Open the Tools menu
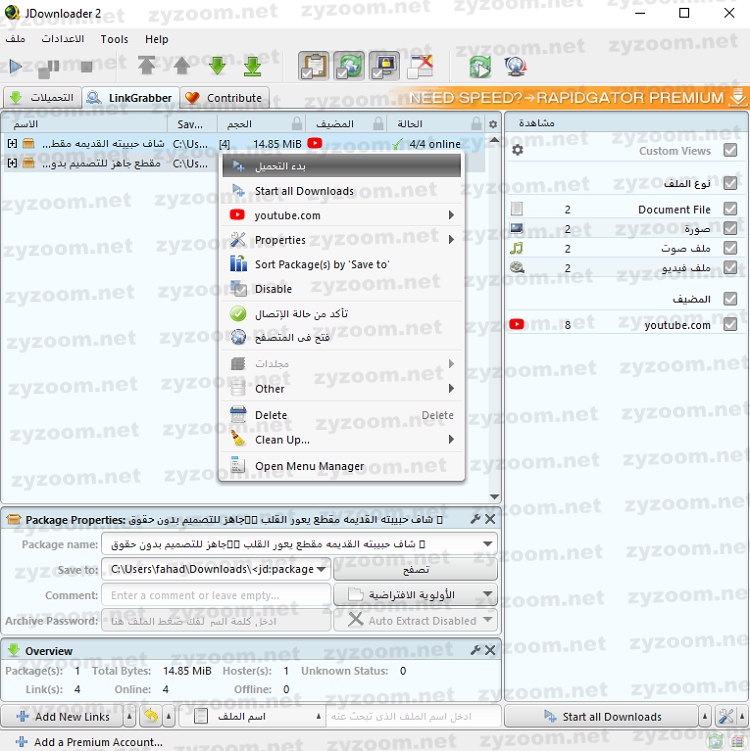Viewport: 750px width, 751px height. pyautogui.click(x=114, y=39)
